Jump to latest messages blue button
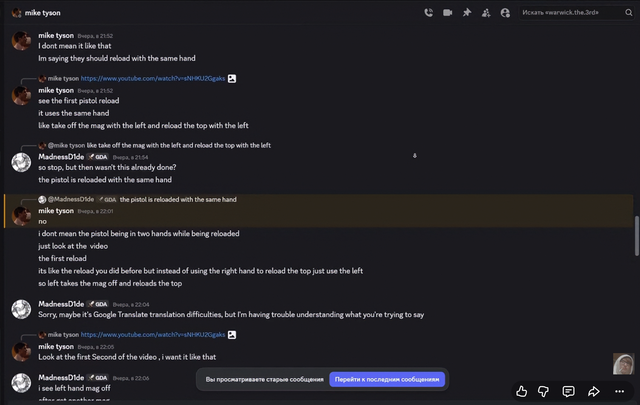Screen dimensions: 640x405 [387, 379]
